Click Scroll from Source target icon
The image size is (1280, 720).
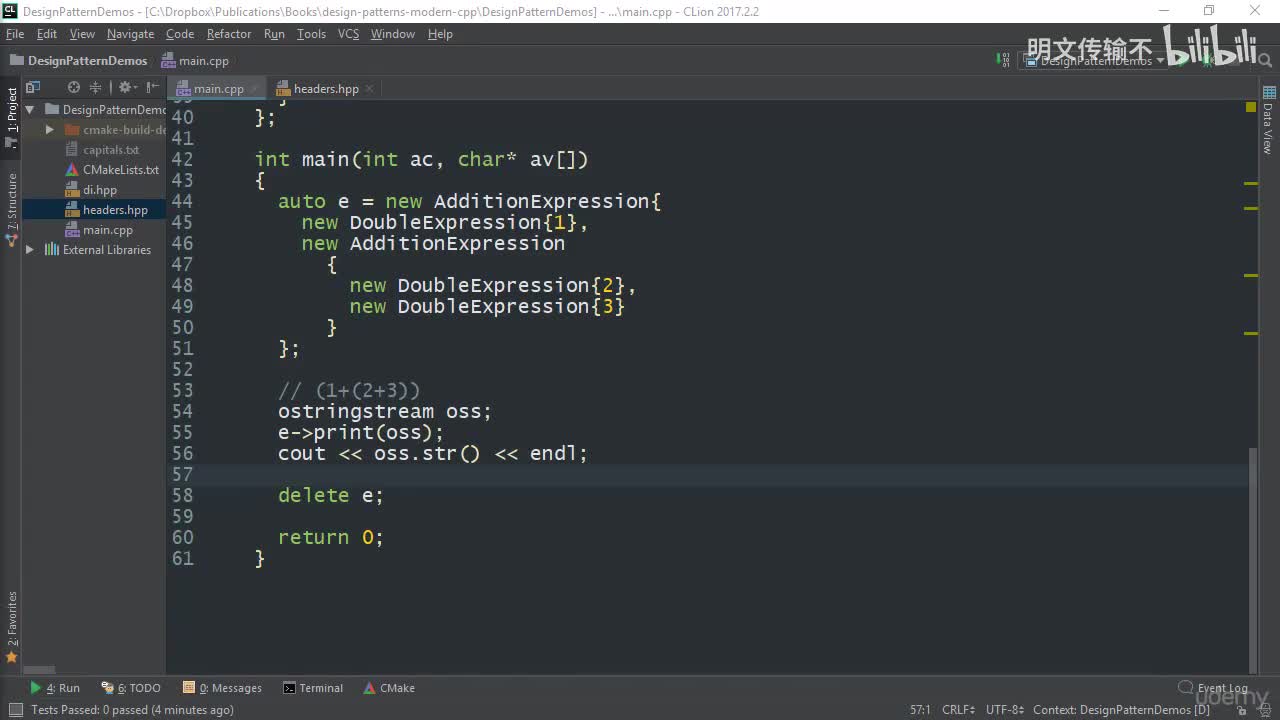click(x=73, y=88)
